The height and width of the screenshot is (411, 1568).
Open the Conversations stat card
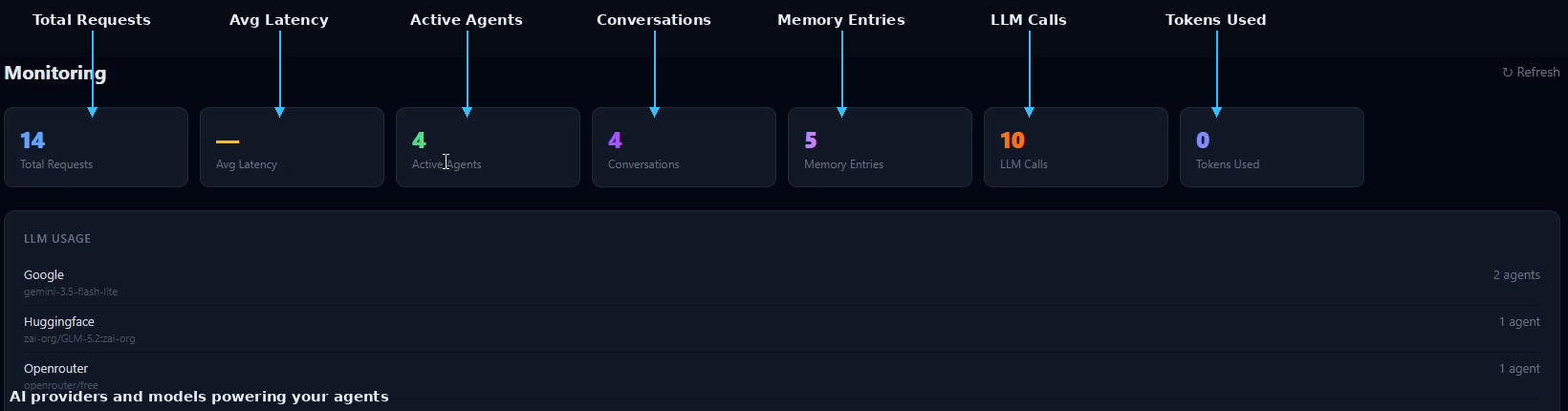(x=684, y=147)
